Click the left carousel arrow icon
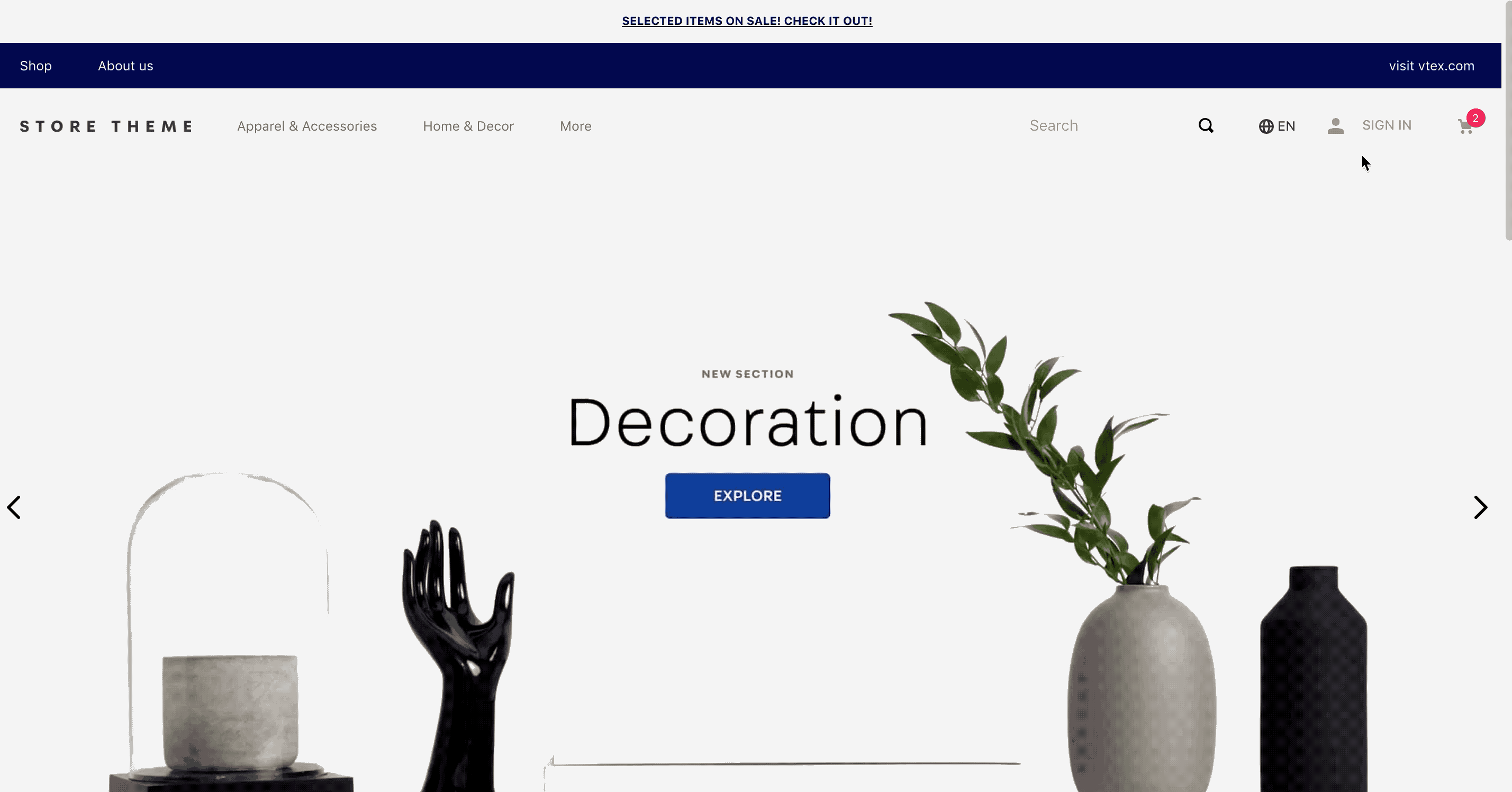The height and width of the screenshot is (792, 1512). tap(14, 508)
